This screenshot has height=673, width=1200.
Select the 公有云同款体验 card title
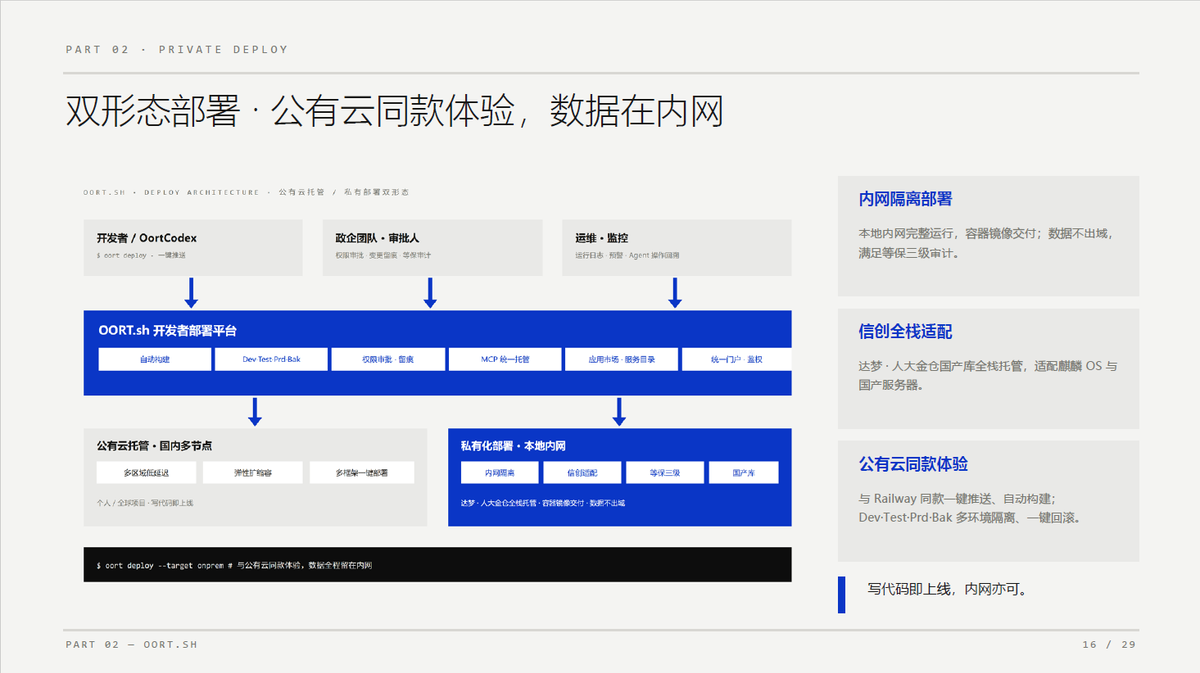(913, 464)
